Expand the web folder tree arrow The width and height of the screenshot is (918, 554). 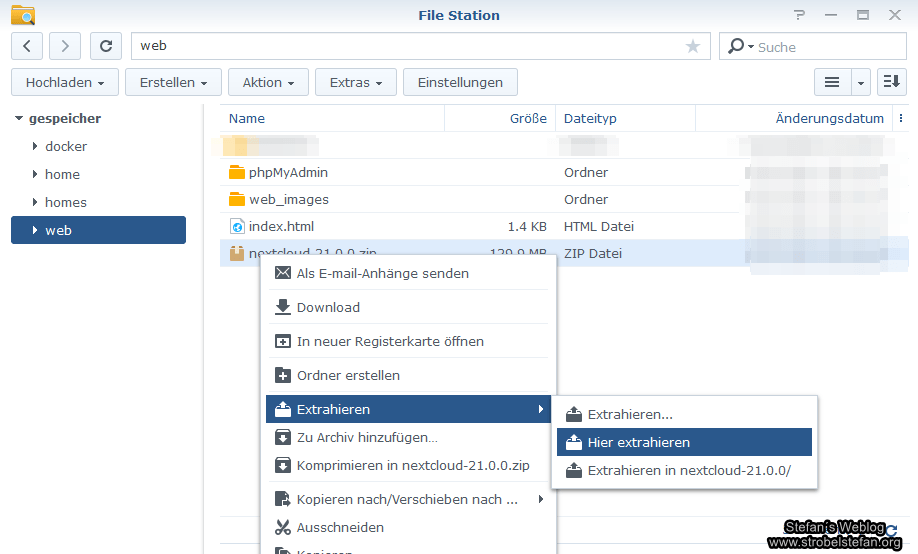tap(35, 230)
